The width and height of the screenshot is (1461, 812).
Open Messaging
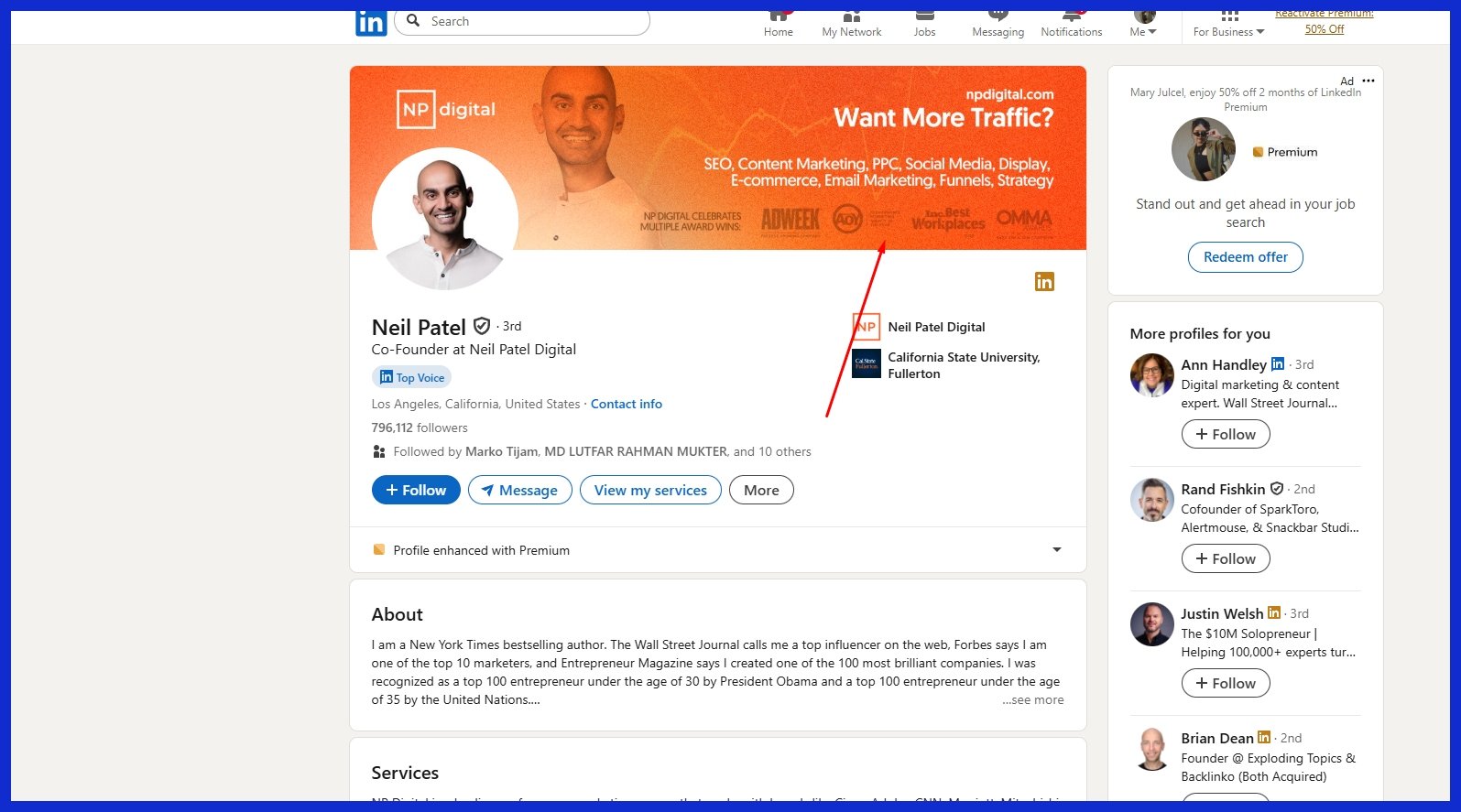998,25
